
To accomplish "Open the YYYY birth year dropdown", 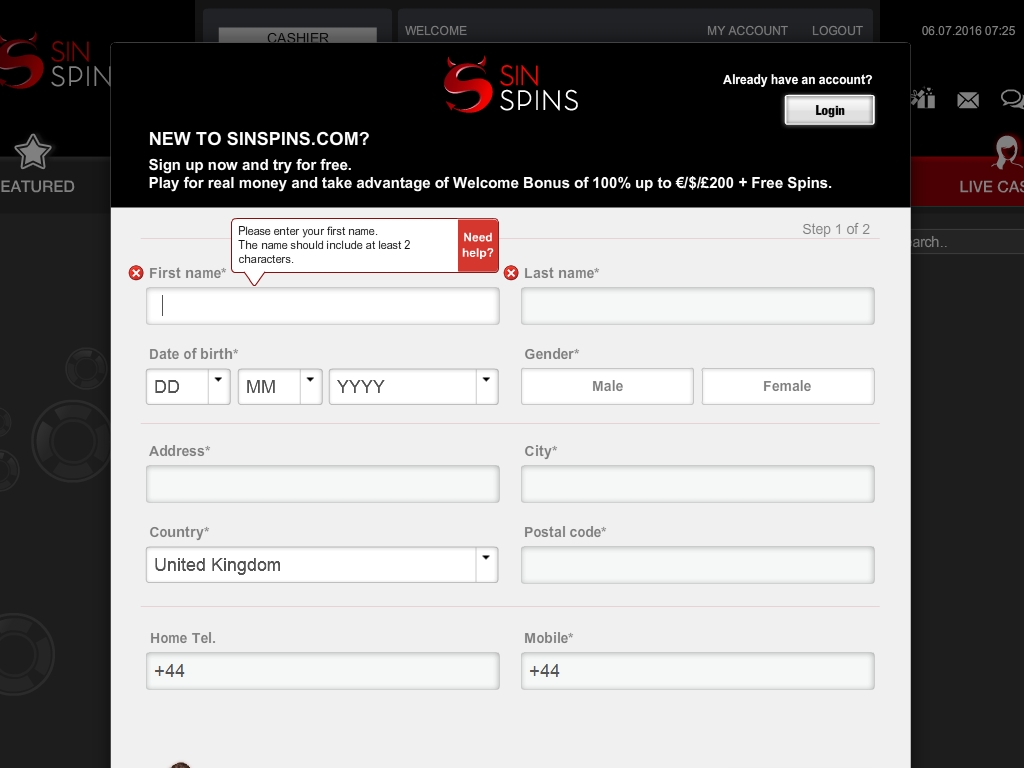I will pos(413,386).
